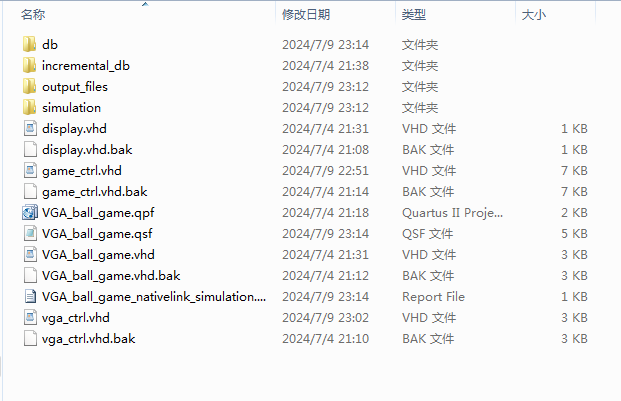Click the sort arrow above 名称 column
Image resolution: width=621 pixels, height=401 pixels.
pyautogui.click(x=145, y=4)
